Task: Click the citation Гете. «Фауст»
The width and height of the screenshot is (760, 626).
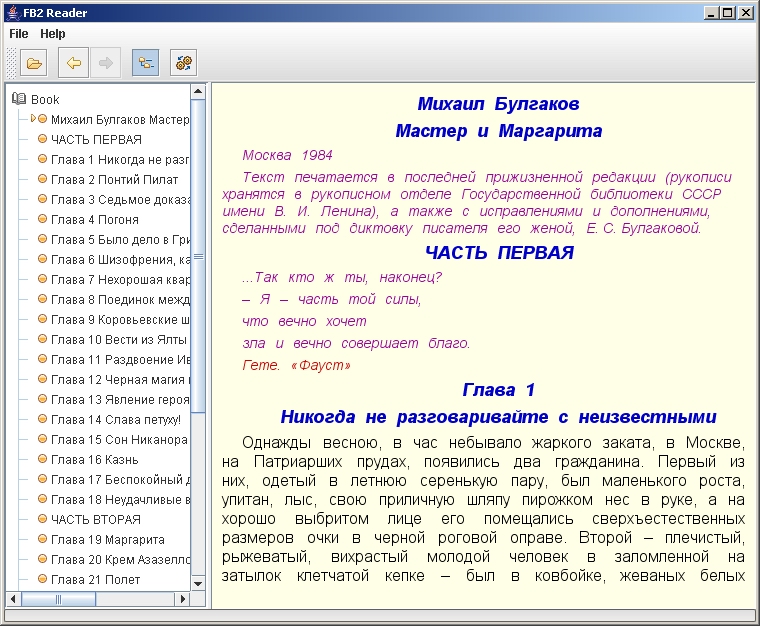Action: (296, 365)
